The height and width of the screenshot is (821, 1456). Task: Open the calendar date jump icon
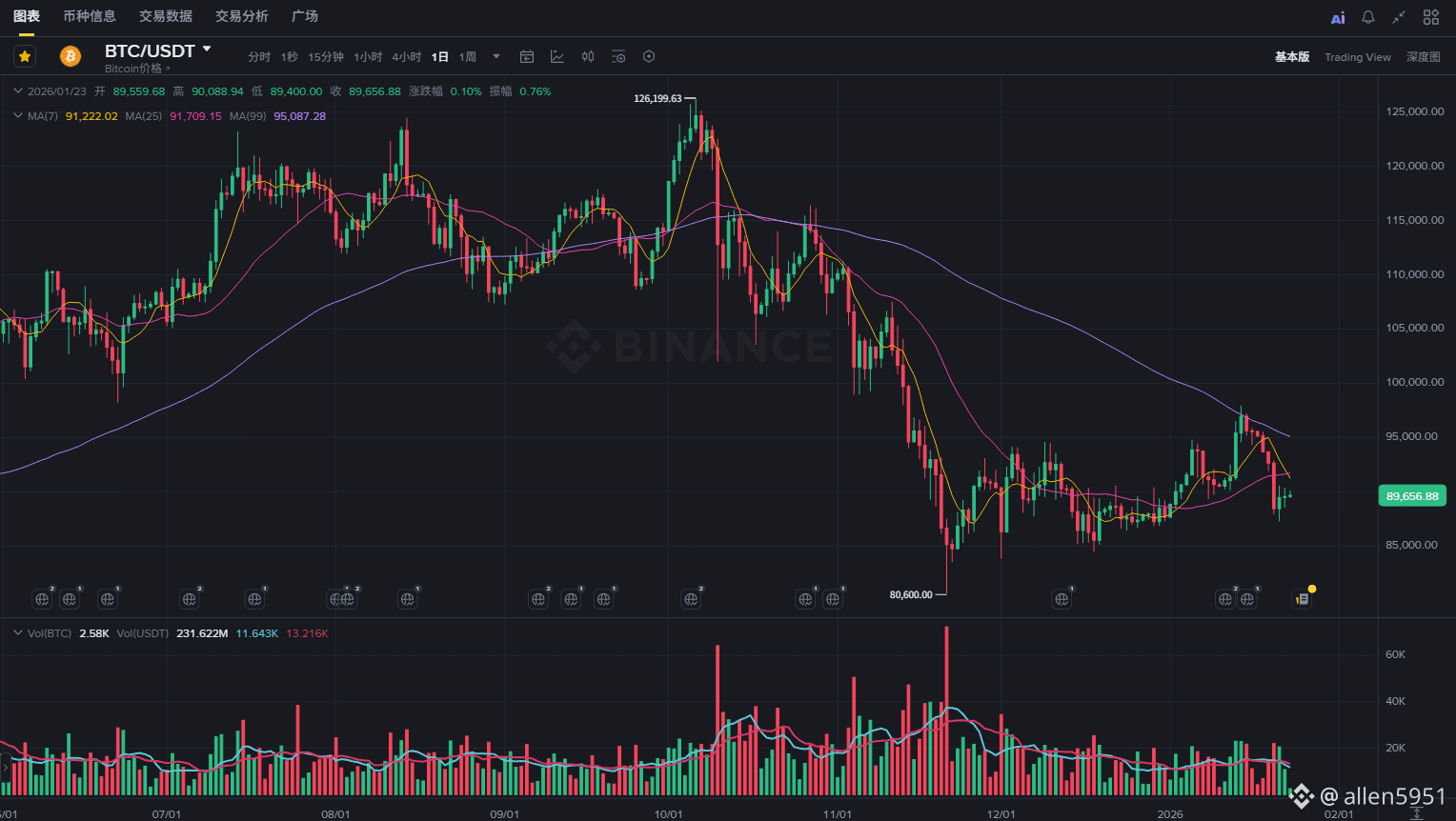[x=527, y=57]
